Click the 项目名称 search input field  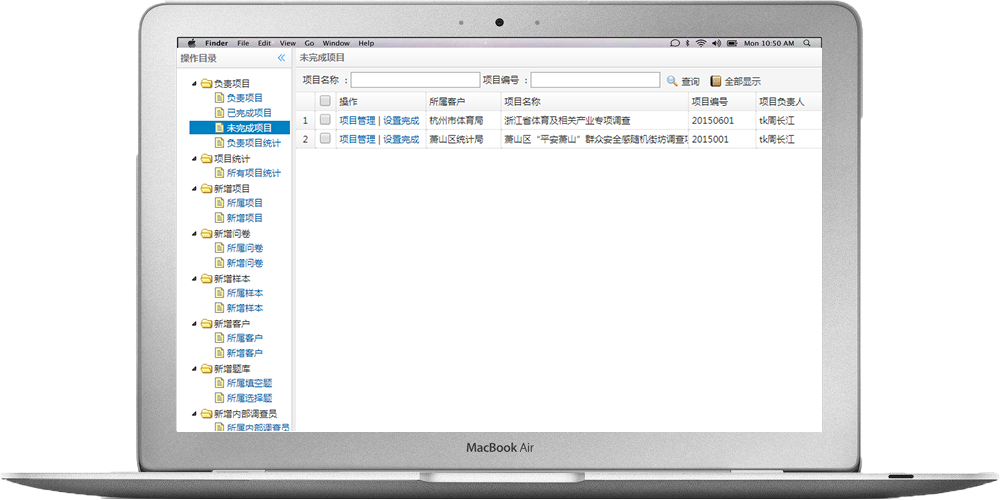[x=413, y=80]
